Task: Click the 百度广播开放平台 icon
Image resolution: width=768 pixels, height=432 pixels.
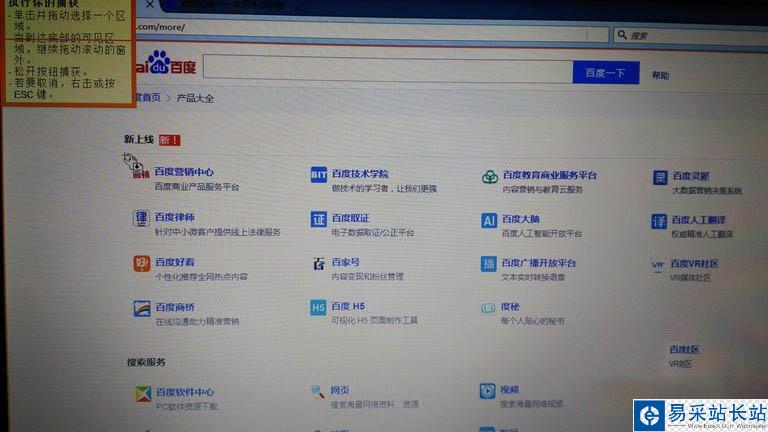Action: pos(488,264)
